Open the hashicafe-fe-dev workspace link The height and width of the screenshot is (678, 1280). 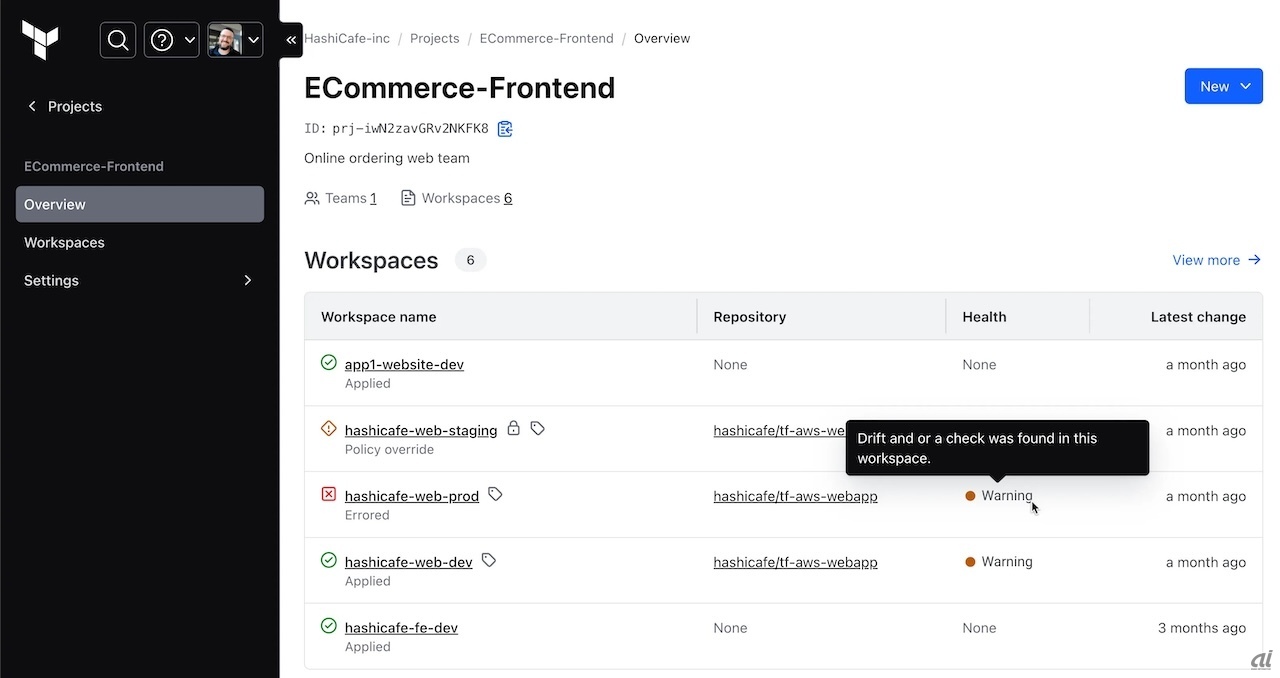pos(401,628)
